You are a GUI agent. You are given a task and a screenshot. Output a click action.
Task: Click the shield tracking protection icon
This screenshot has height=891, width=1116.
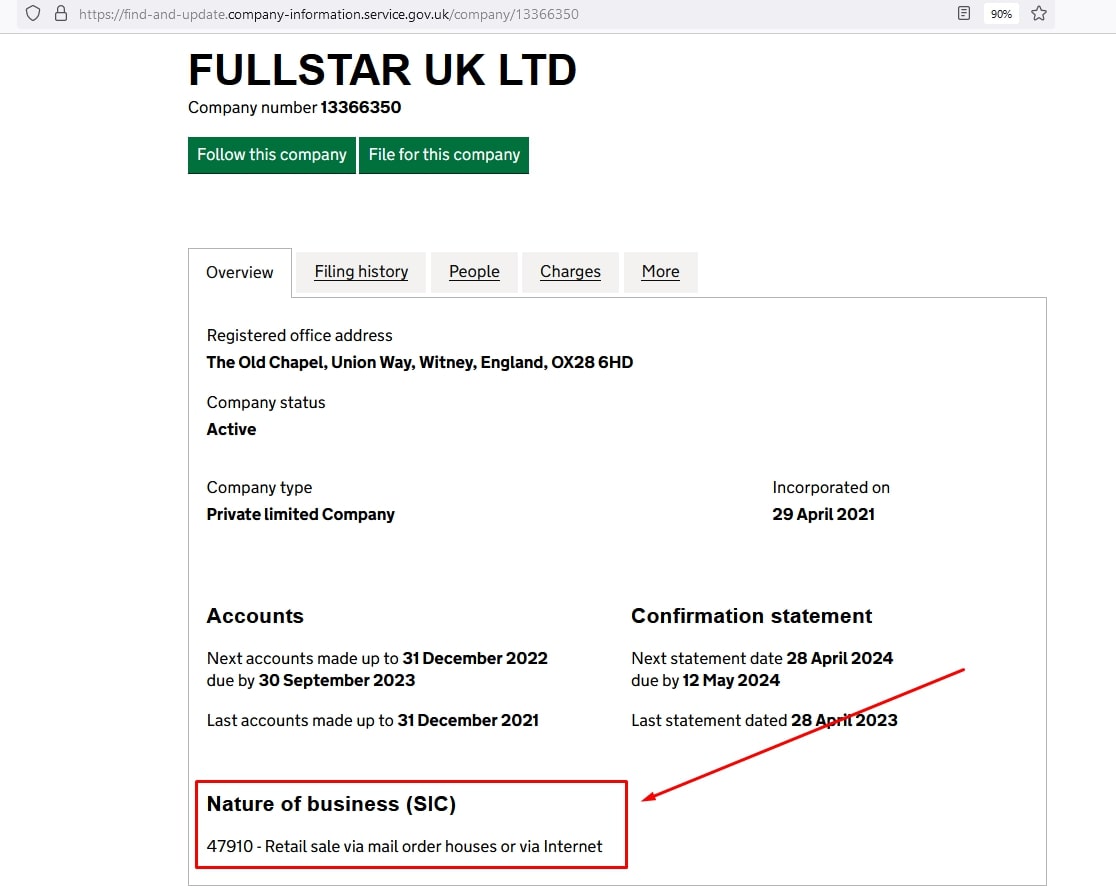(33, 14)
